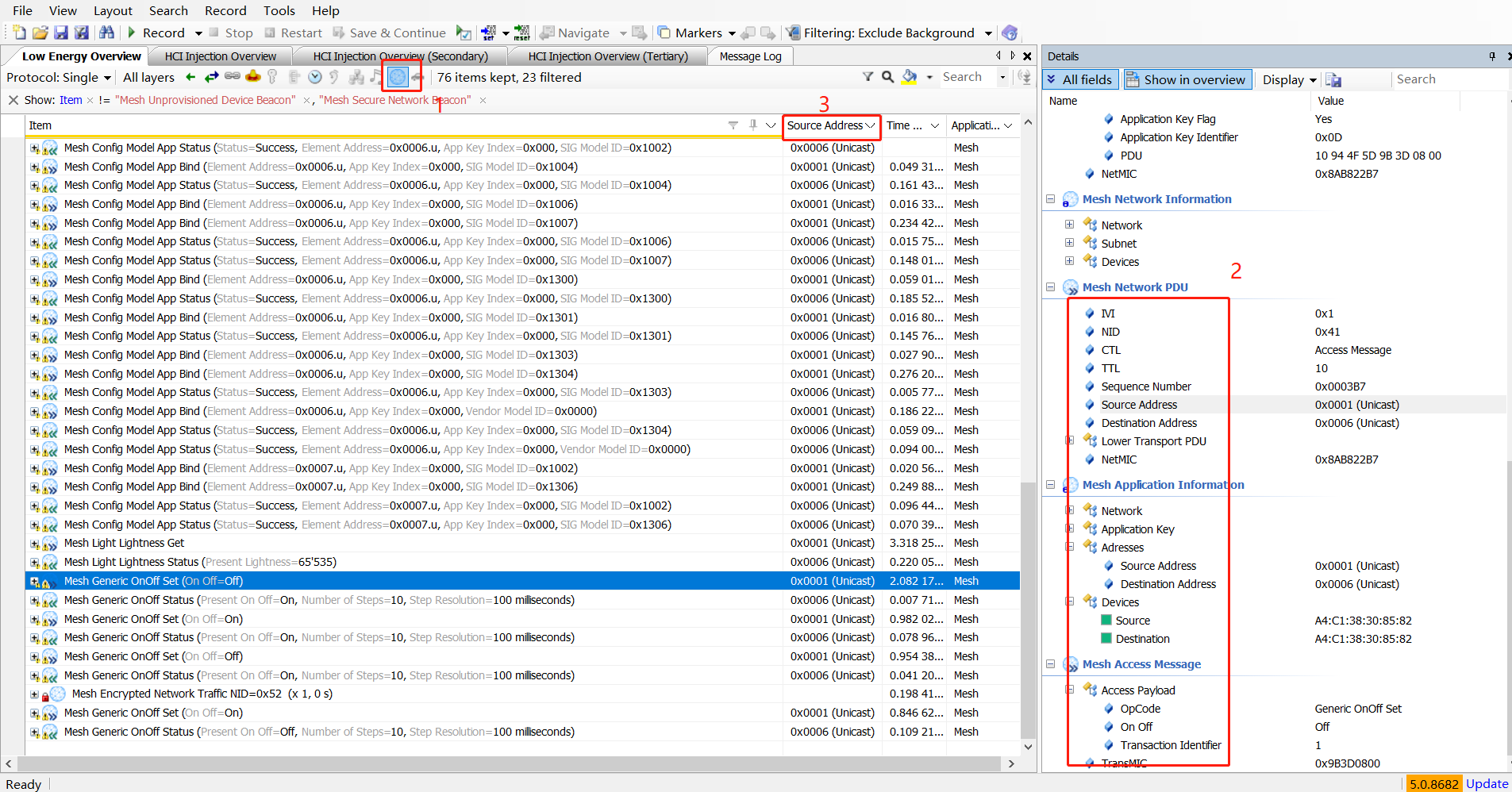1512x792 pixels.
Task: Click the Save & Continue button
Action: (x=389, y=33)
